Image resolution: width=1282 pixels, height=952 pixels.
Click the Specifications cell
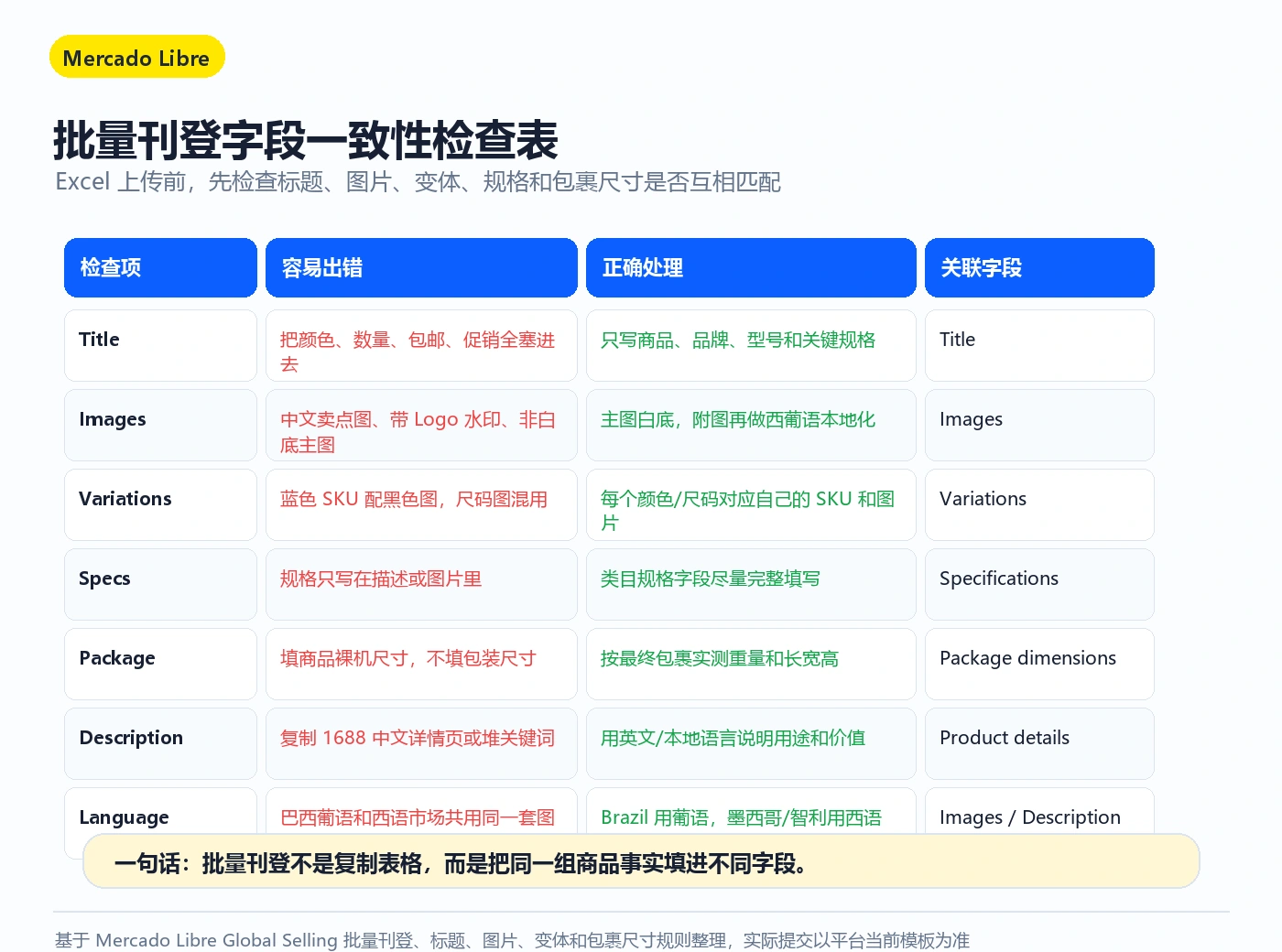1039,584
